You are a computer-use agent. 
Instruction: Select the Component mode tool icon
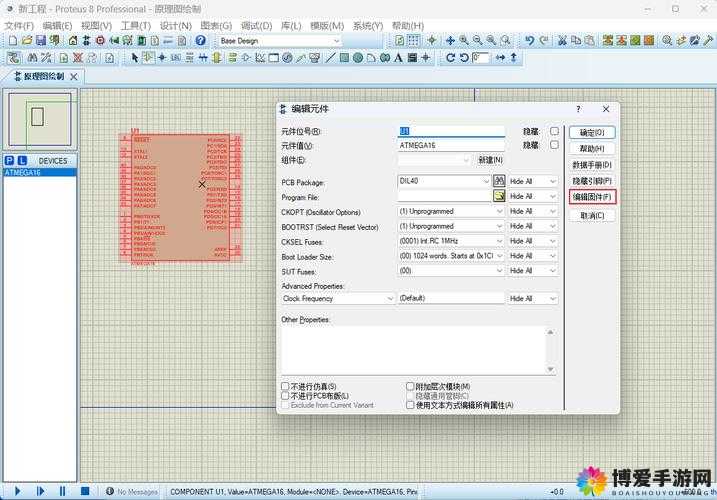click(148, 58)
